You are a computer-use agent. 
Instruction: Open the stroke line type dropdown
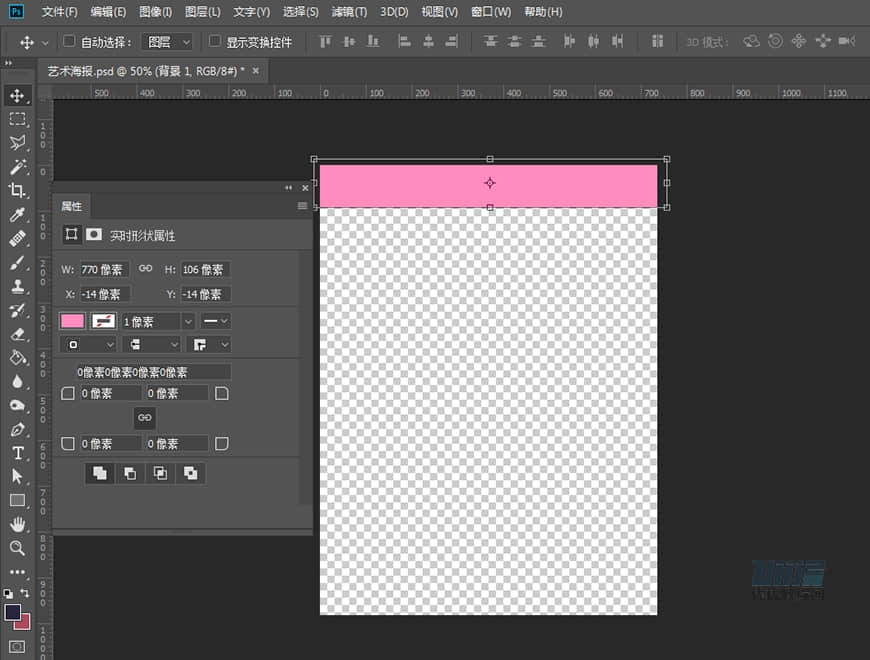tap(215, 321)
